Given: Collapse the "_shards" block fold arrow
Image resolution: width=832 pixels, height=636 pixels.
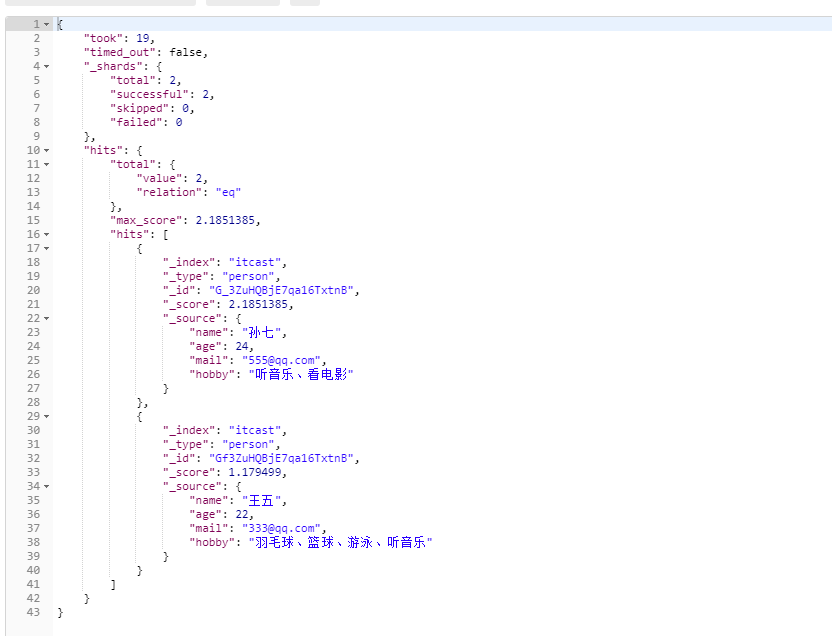Looking at the screenshot, I should tap(46, 66).
